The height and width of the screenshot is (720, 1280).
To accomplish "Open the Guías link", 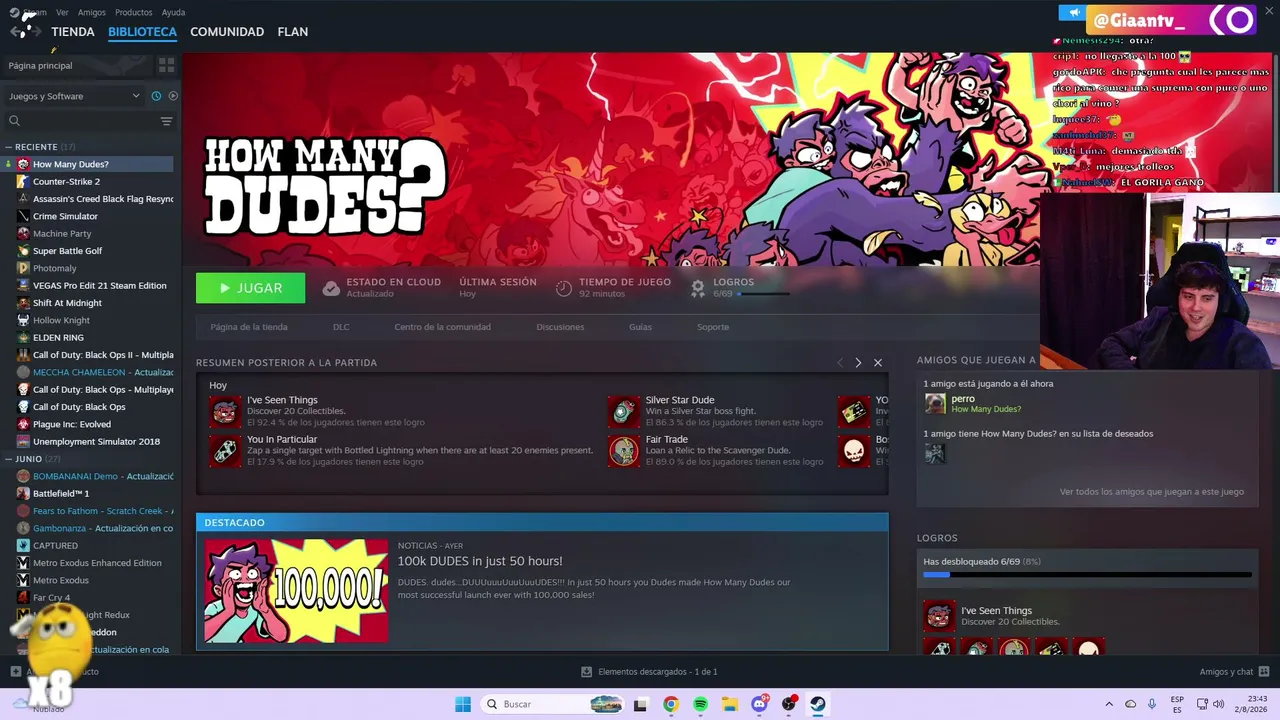I will [x=640, y=327].
